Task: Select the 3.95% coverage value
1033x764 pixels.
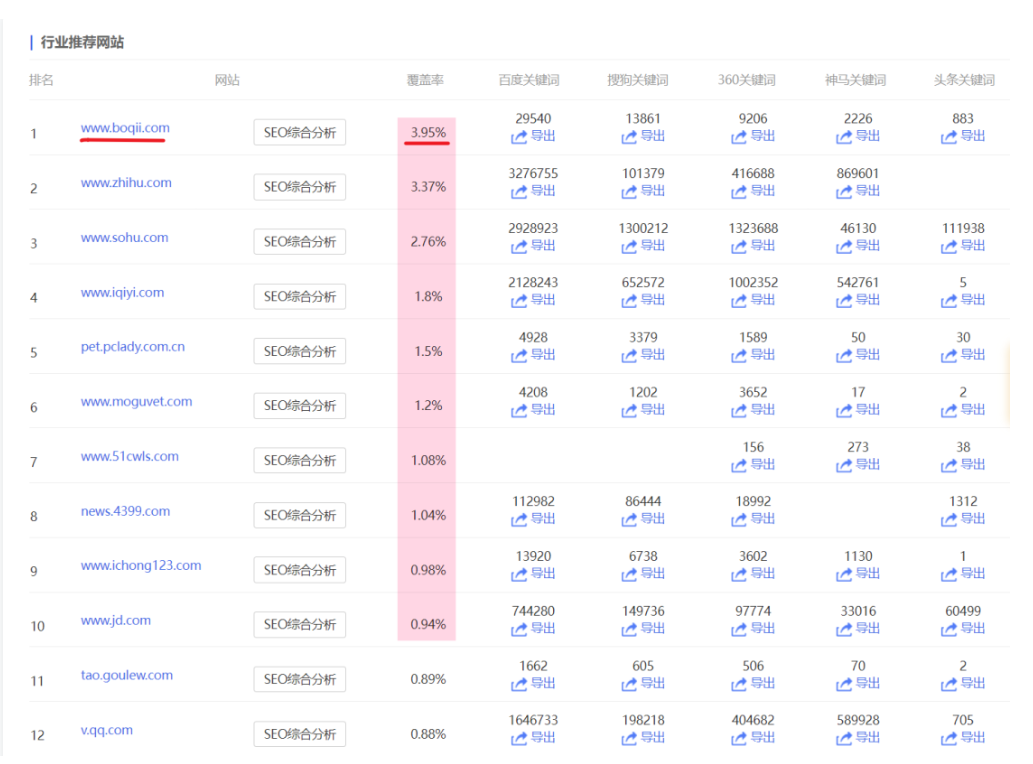Action: coord(428,132)
